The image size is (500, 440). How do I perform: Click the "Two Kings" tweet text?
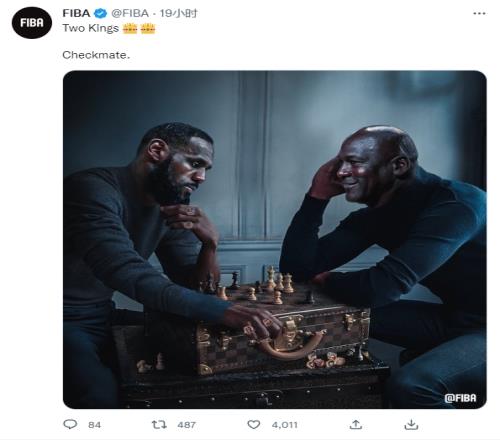click(x=90, y=28)
